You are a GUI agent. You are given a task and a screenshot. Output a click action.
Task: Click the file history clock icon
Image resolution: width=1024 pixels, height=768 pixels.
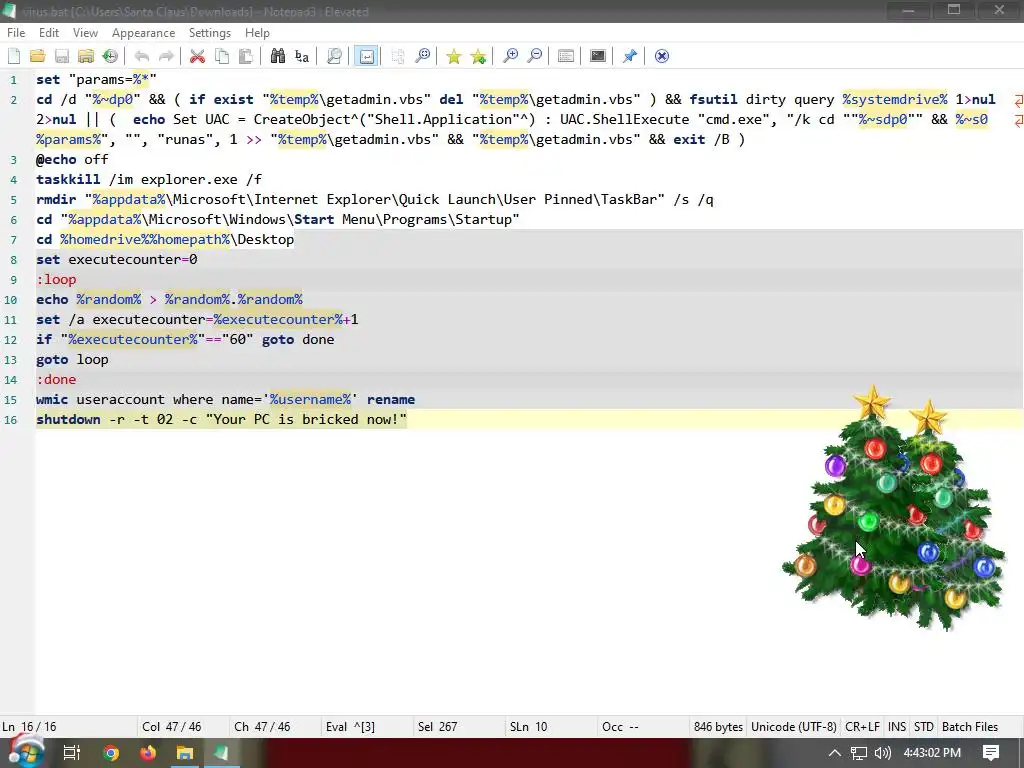point(110,56)
